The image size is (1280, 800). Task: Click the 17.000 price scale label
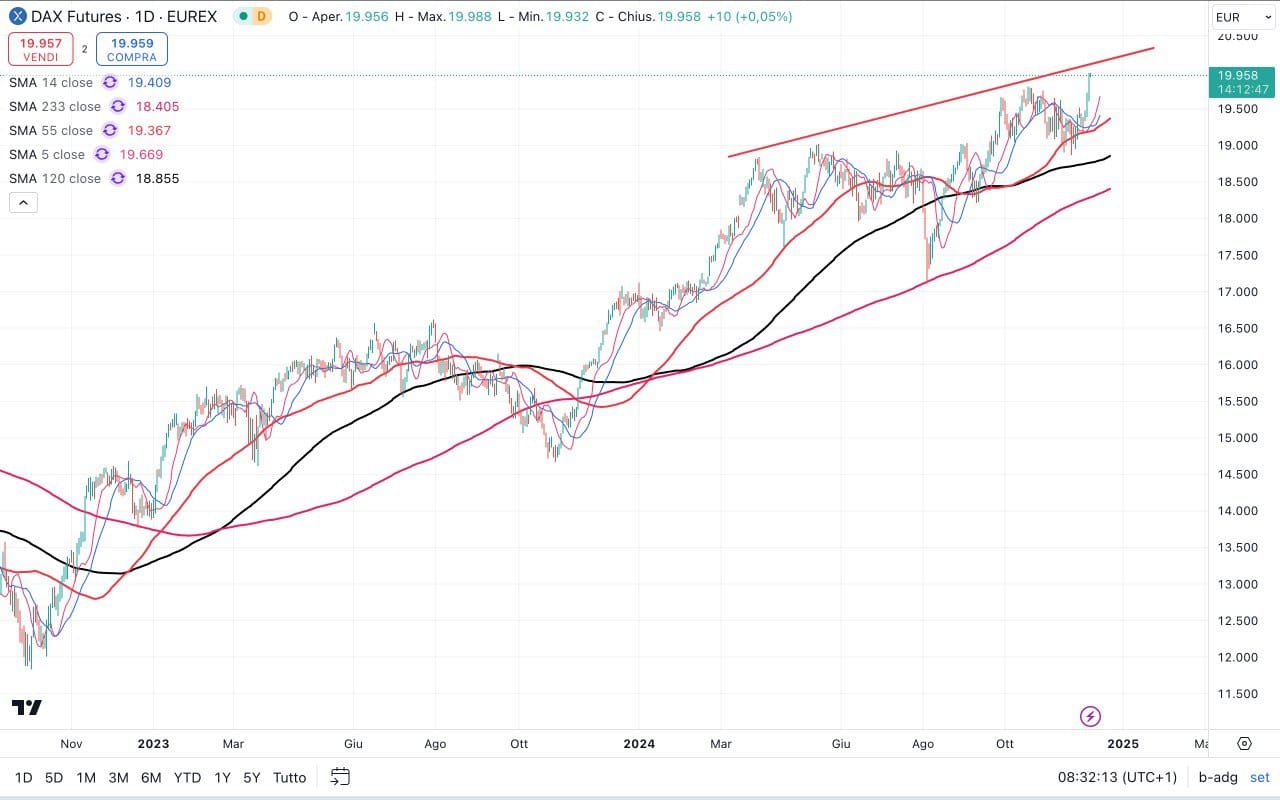coord(1237,292)
